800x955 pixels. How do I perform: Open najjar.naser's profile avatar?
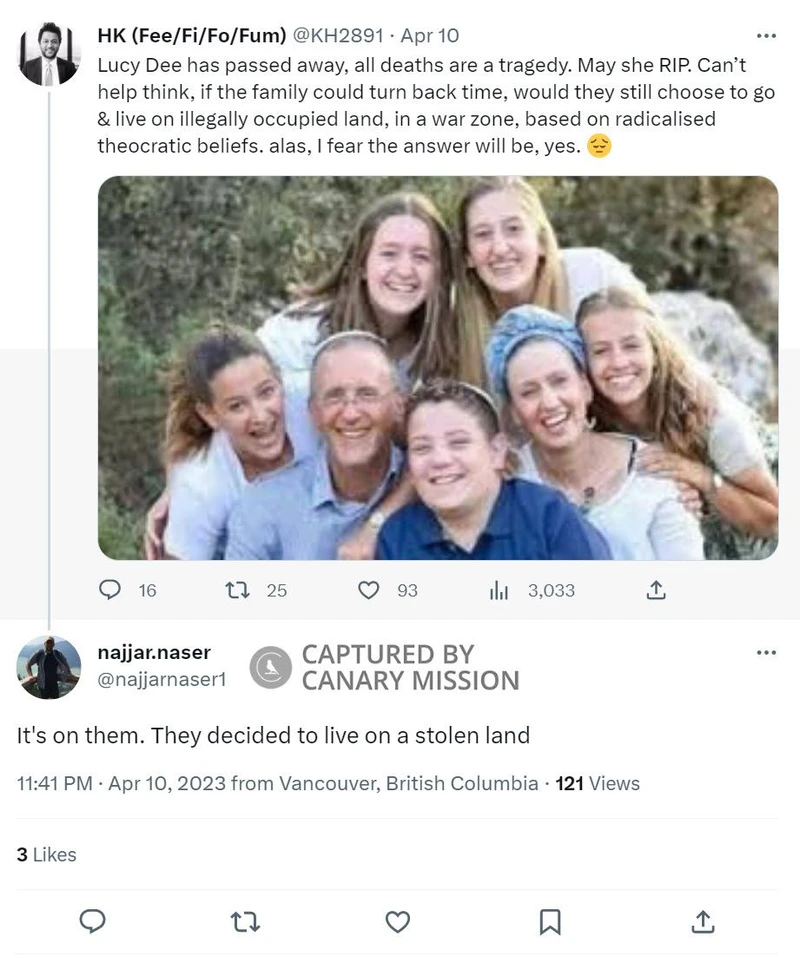49,667
